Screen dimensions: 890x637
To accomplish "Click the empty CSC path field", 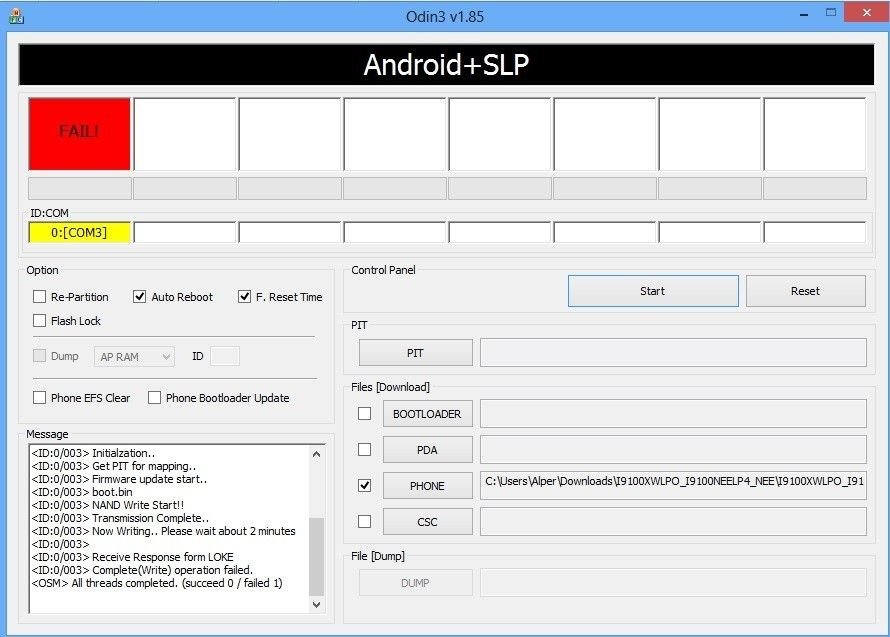I will (673, 521).
